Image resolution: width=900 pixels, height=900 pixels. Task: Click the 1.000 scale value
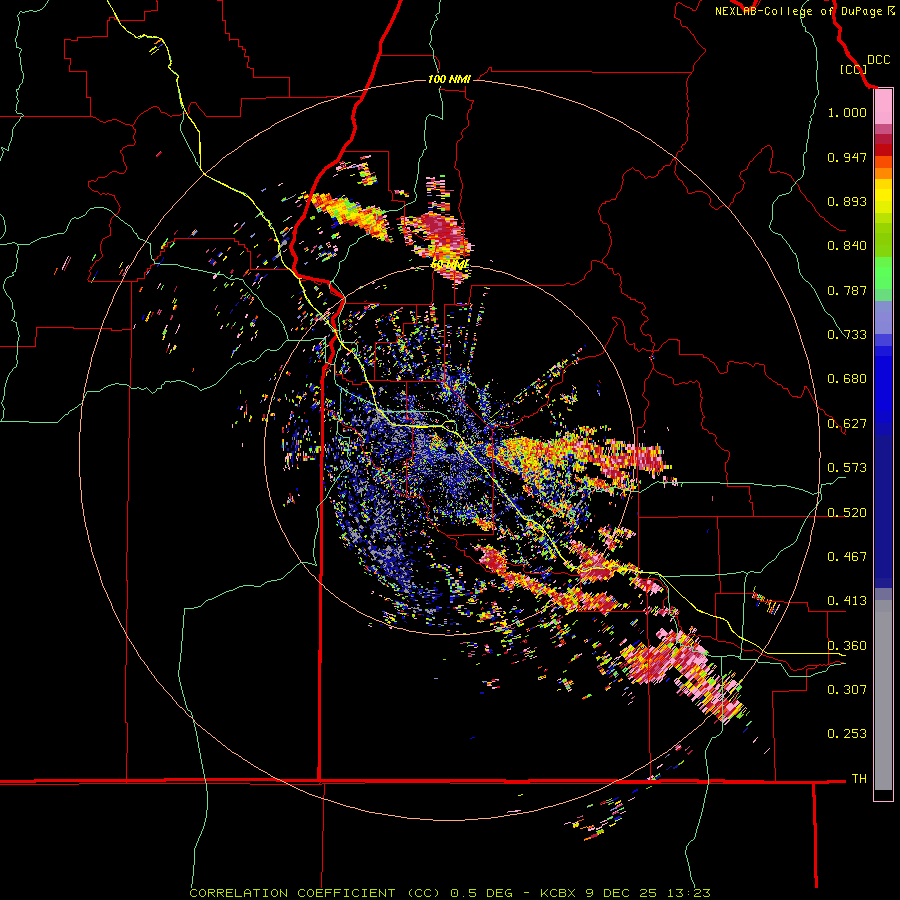click(x=847, y=112)
